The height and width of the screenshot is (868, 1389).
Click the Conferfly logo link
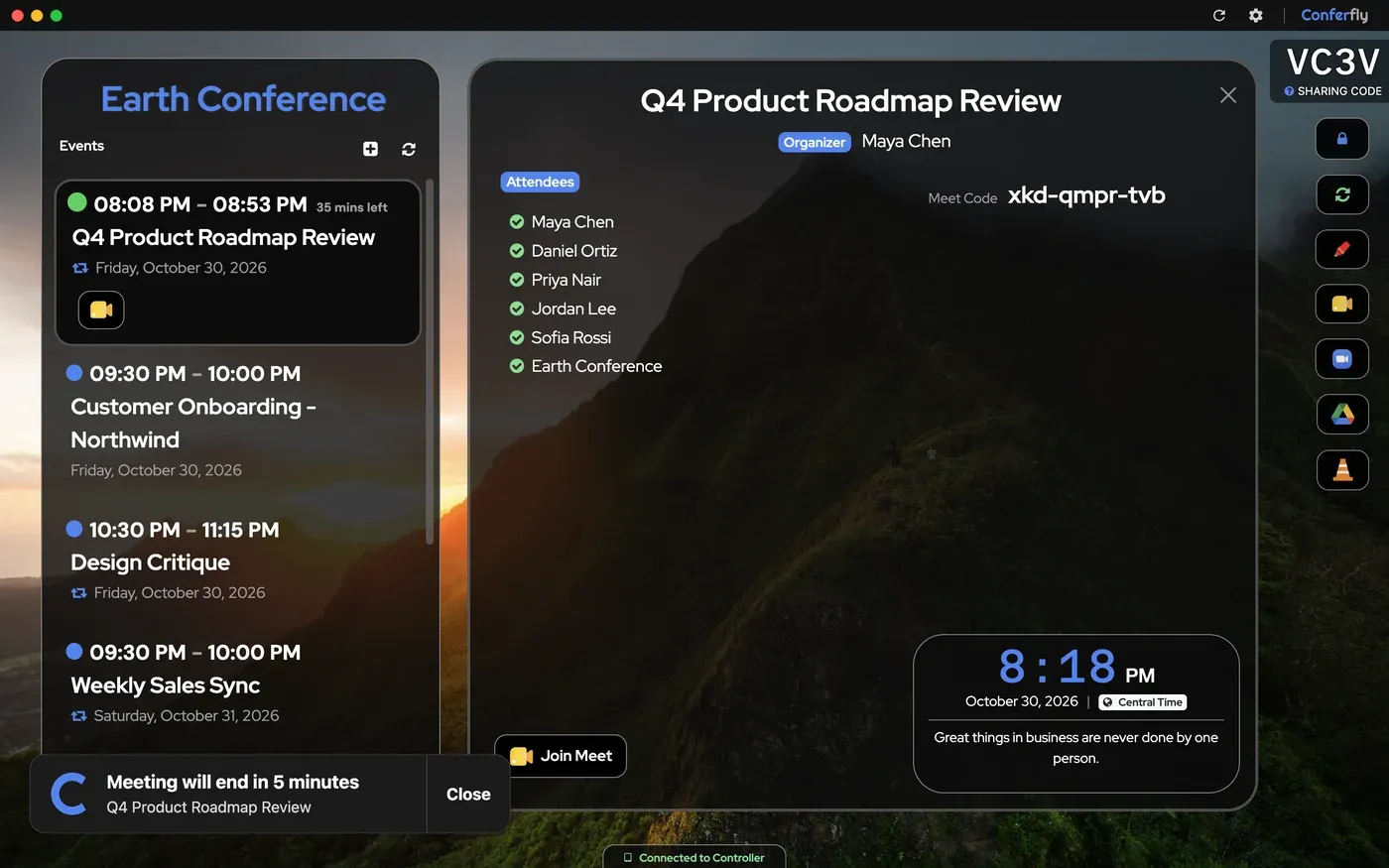click(1334, 15)
